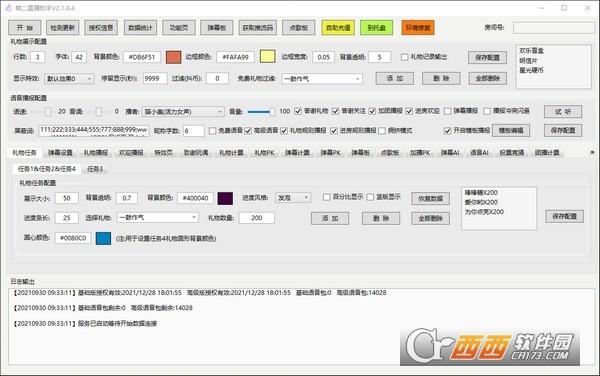Enable the 免费语音 checkbox

[212, 131]
